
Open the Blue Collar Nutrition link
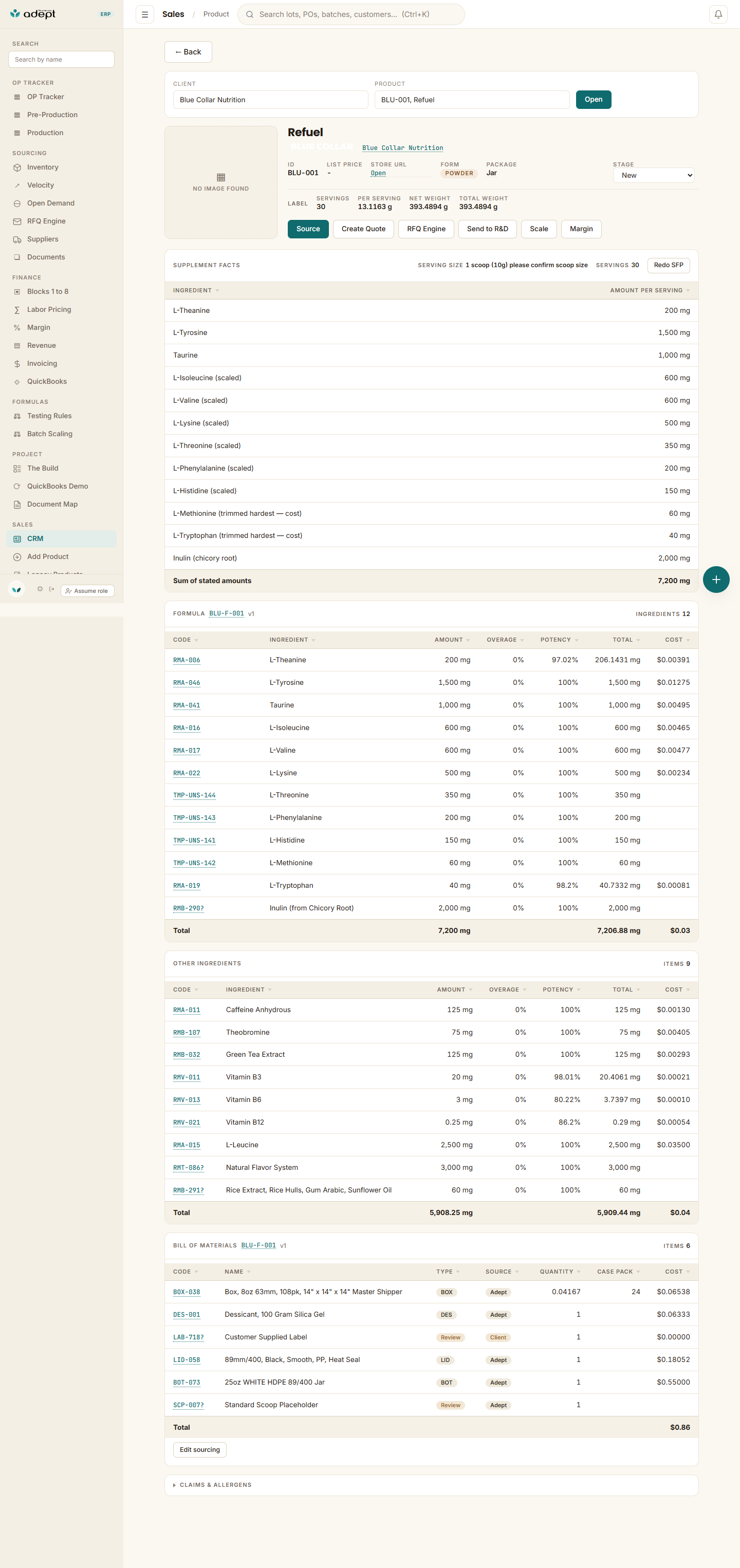coord(402,148)
